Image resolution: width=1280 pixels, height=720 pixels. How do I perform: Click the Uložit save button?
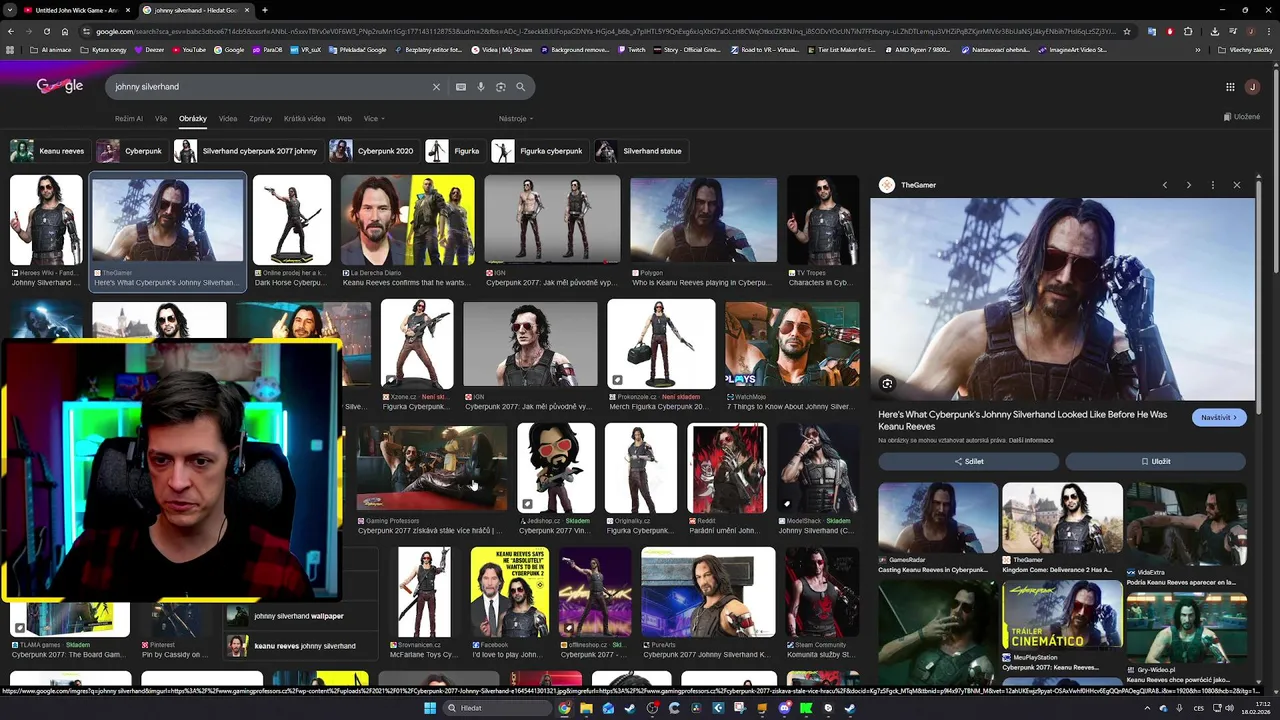click(1155, 461)
